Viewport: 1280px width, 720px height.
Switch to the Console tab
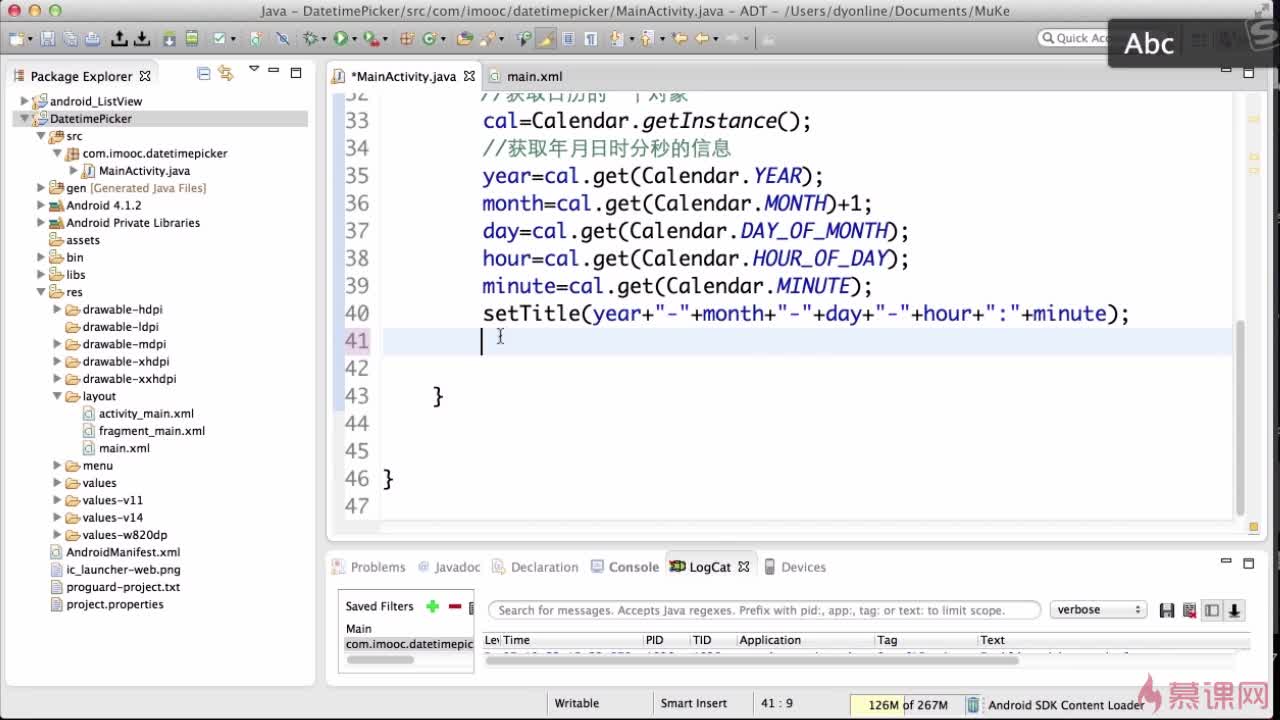[625, 567]
